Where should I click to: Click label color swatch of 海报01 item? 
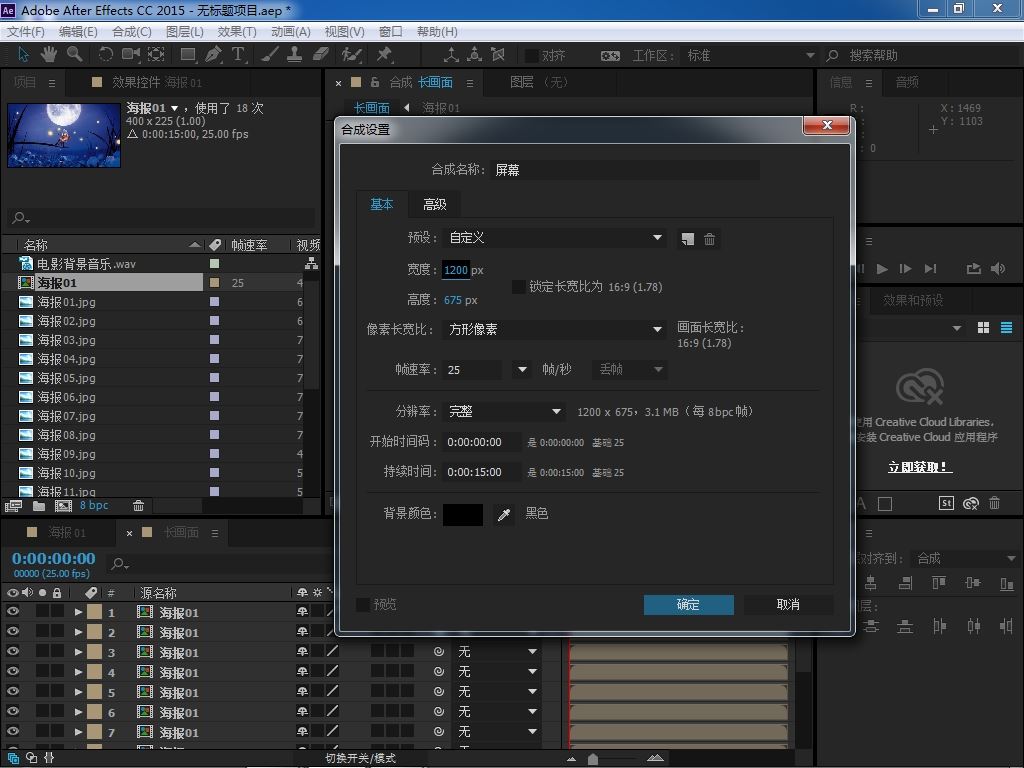(214, 283)
